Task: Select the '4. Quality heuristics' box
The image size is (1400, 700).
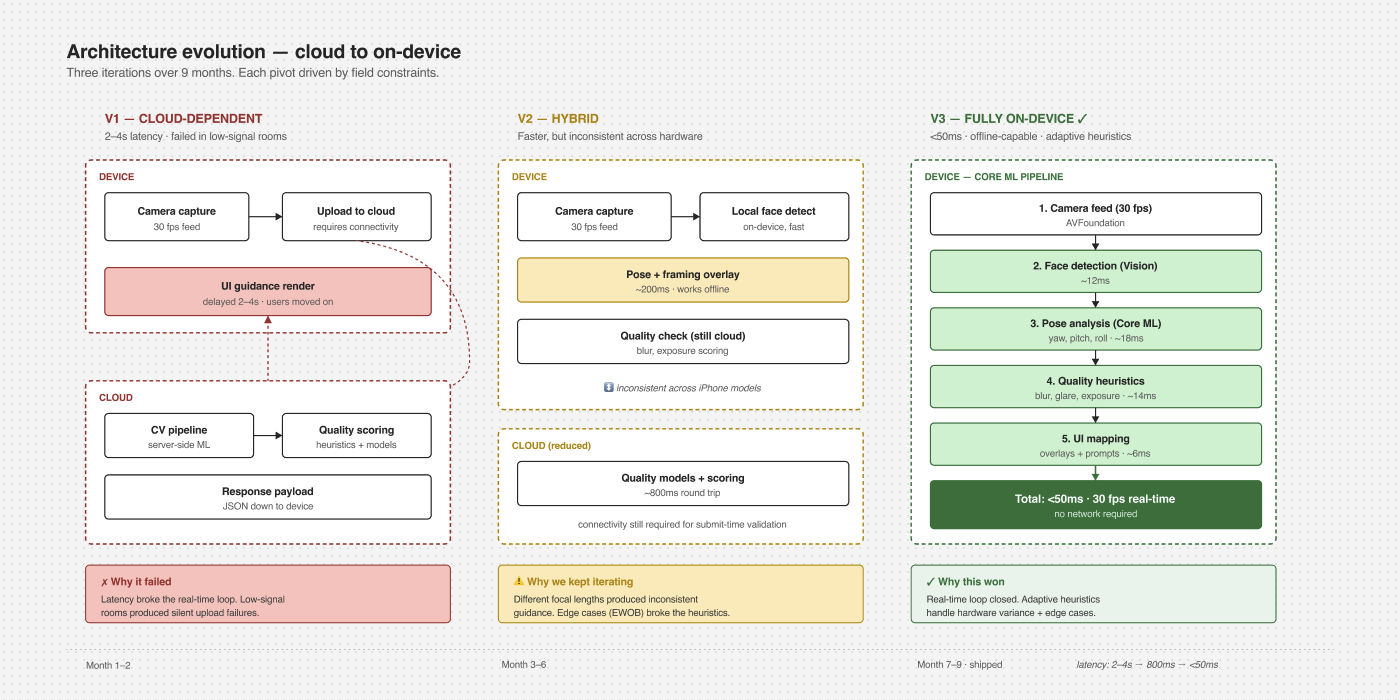Action: click(x=1095, y=387)
